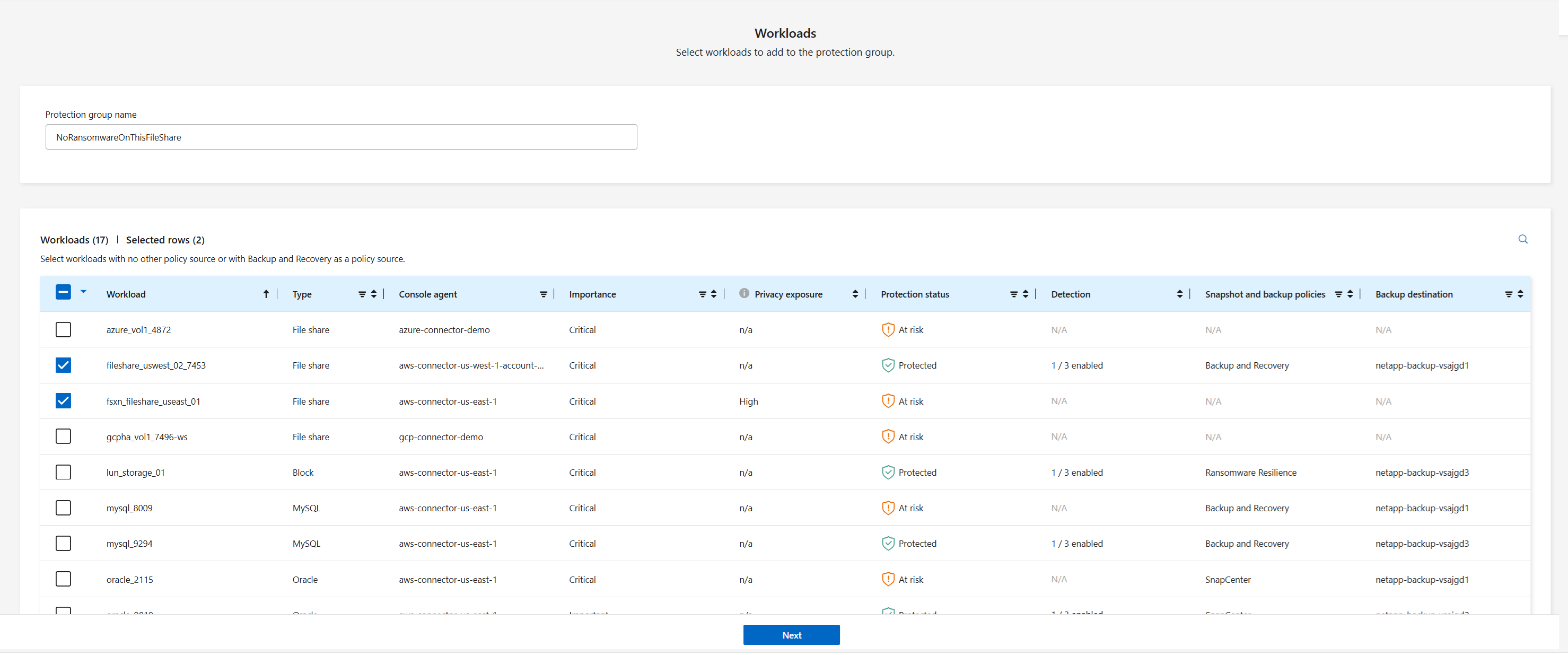Check the azure_vol1_4872 workload checkbox
The width and height of the screenshot is (1568, 655).
(63, 330)
